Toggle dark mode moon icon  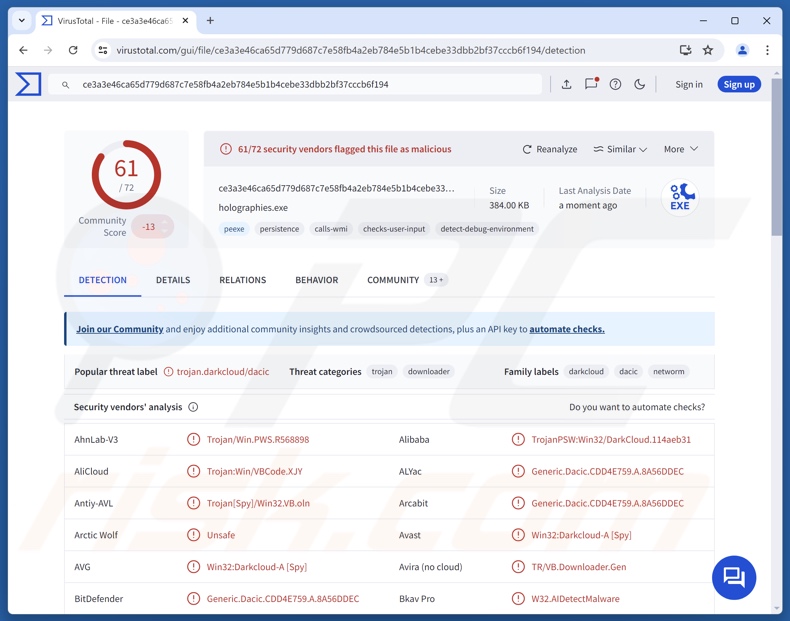(x=640, y=85)
